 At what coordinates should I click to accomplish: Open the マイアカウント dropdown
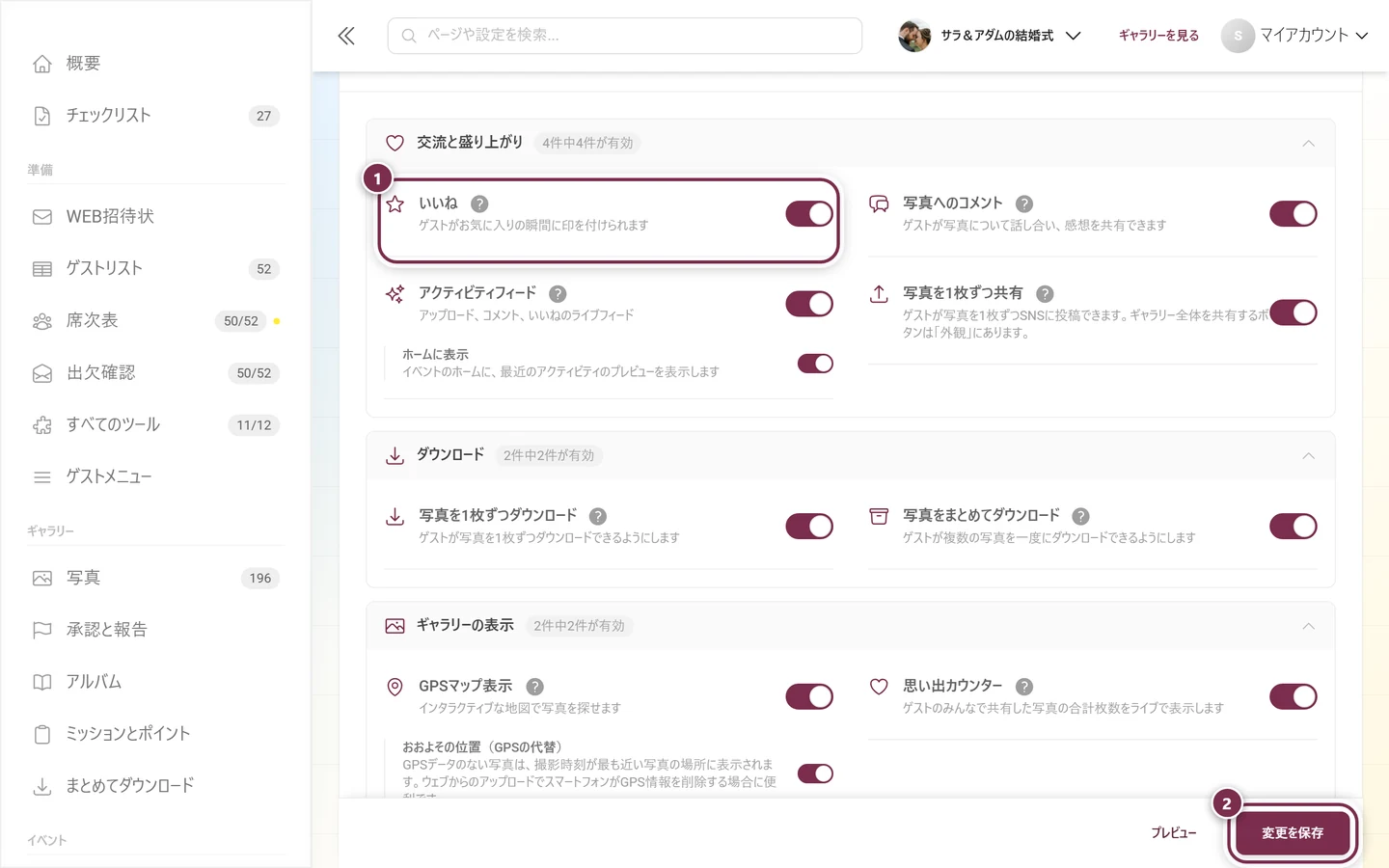pos(1295,36)
